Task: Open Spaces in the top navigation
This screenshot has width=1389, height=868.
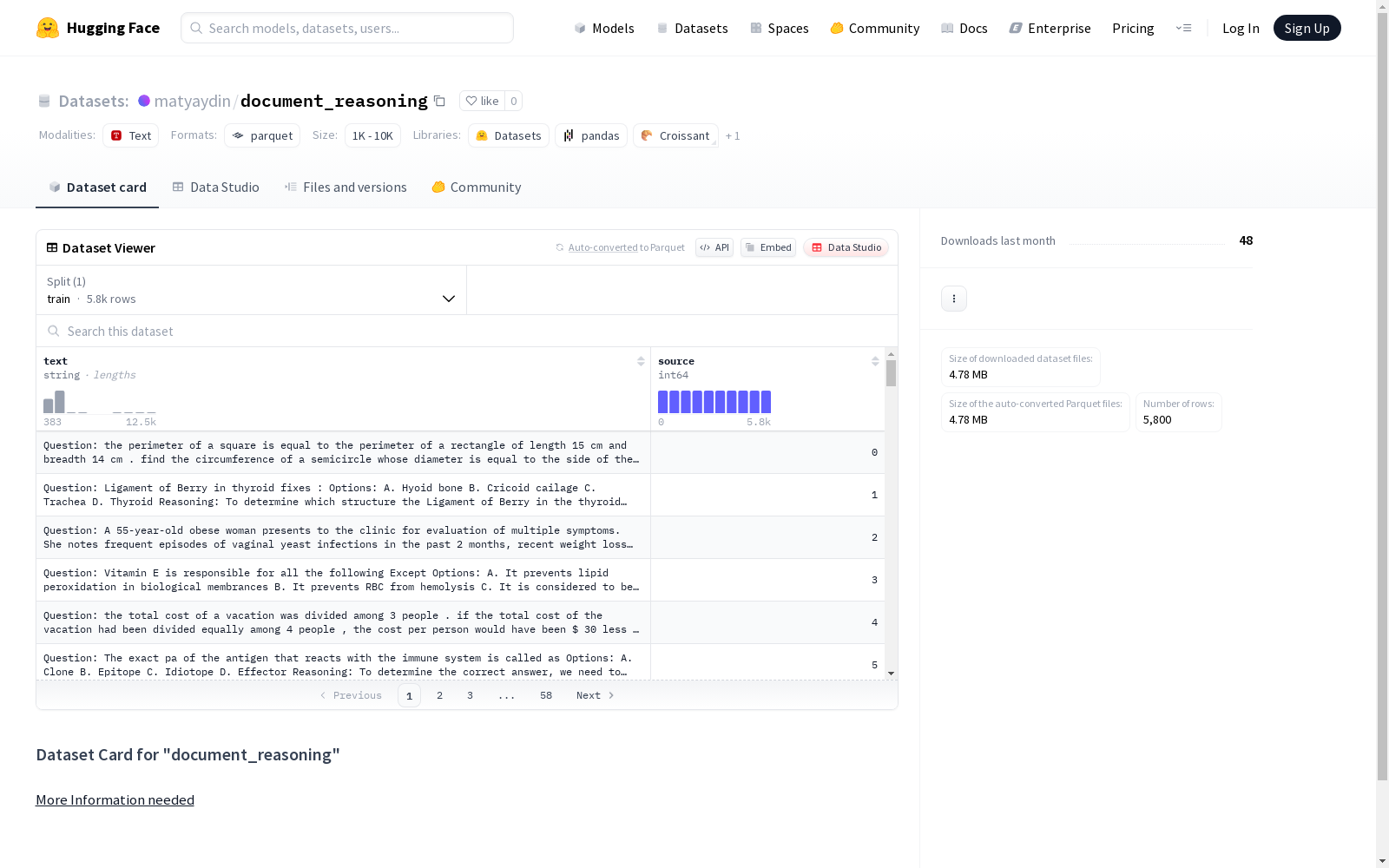Action: click(x=780, y=28)
